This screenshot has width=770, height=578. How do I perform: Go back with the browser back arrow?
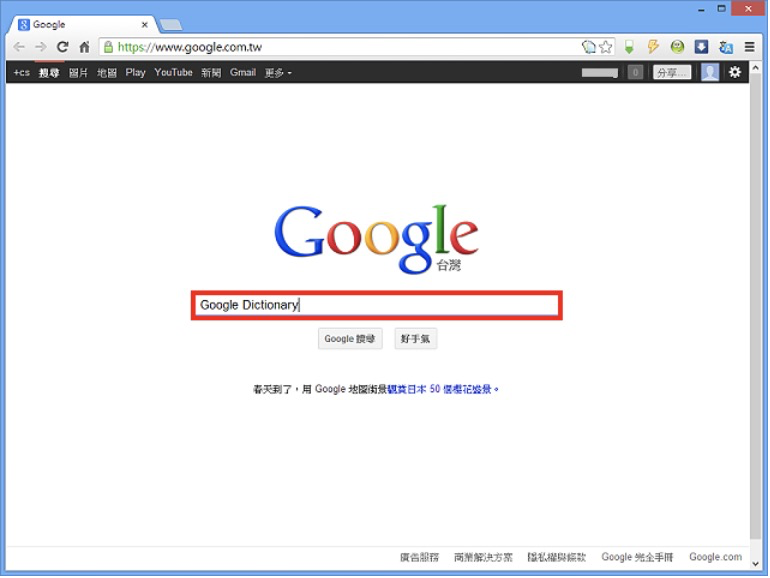[19, 47]
